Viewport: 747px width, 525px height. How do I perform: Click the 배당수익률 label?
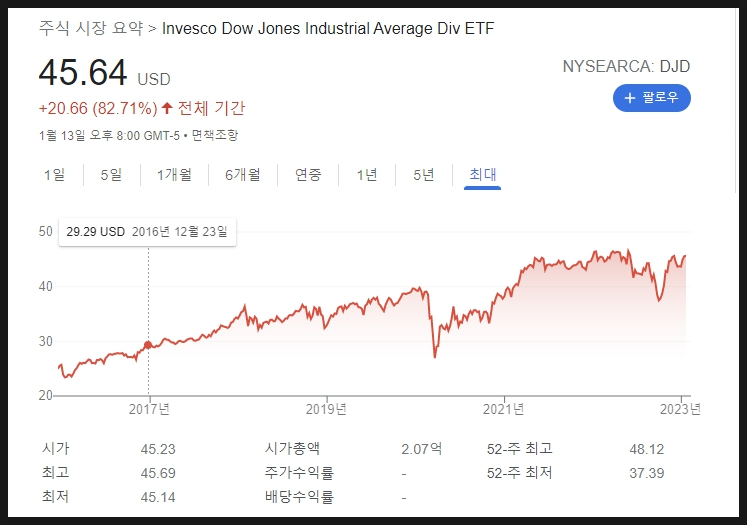click(299, 497)
